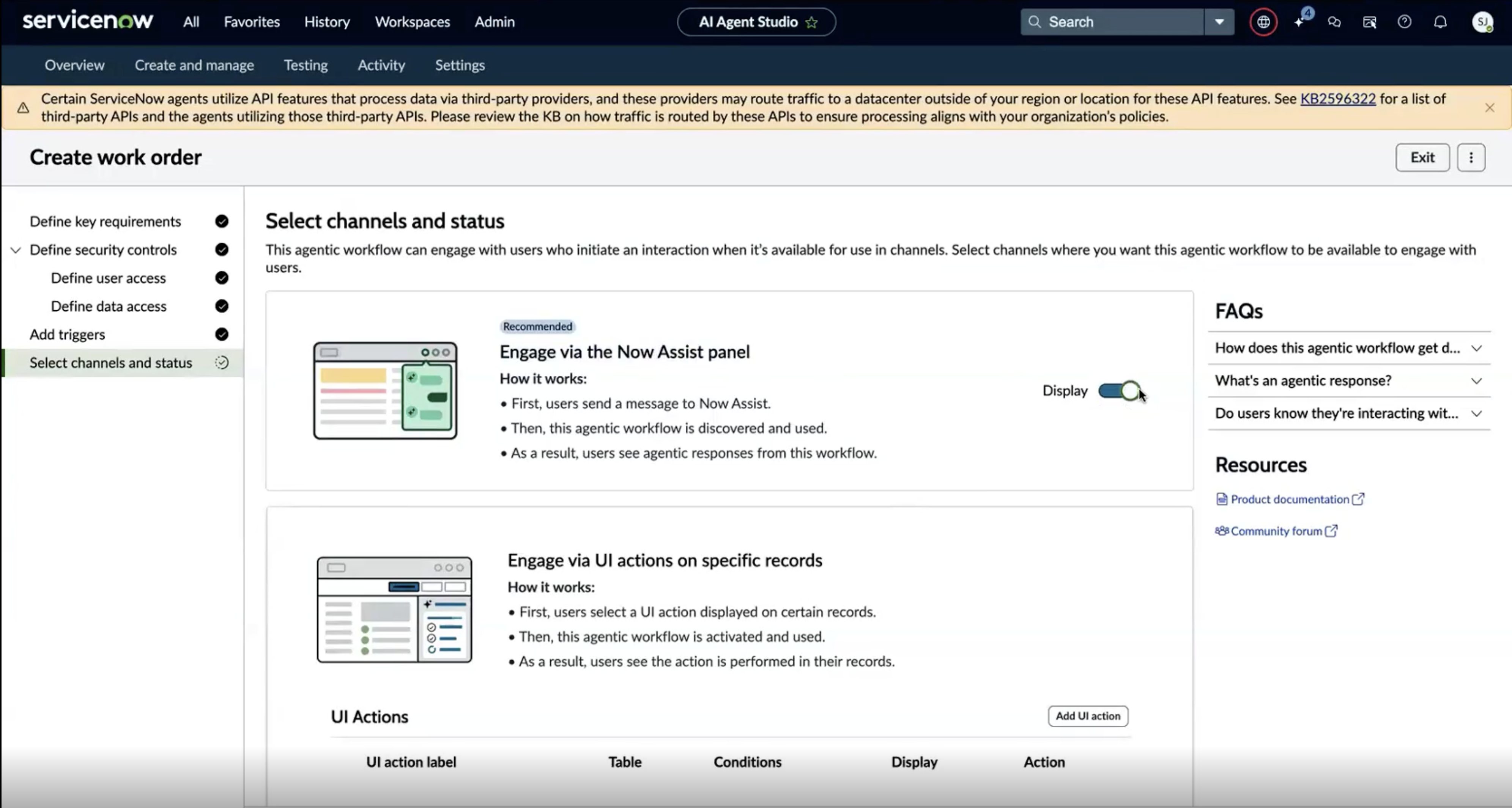The height and width of the screenshot is (808, 1512).
Task: Click the UI actions illustration
Action: (394, 610)
